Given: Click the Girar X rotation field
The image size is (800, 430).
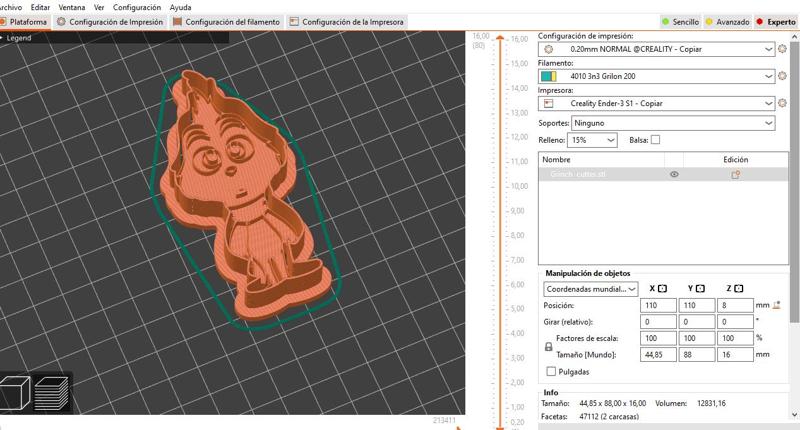Looking at the screenshot, I should point(658,321).
